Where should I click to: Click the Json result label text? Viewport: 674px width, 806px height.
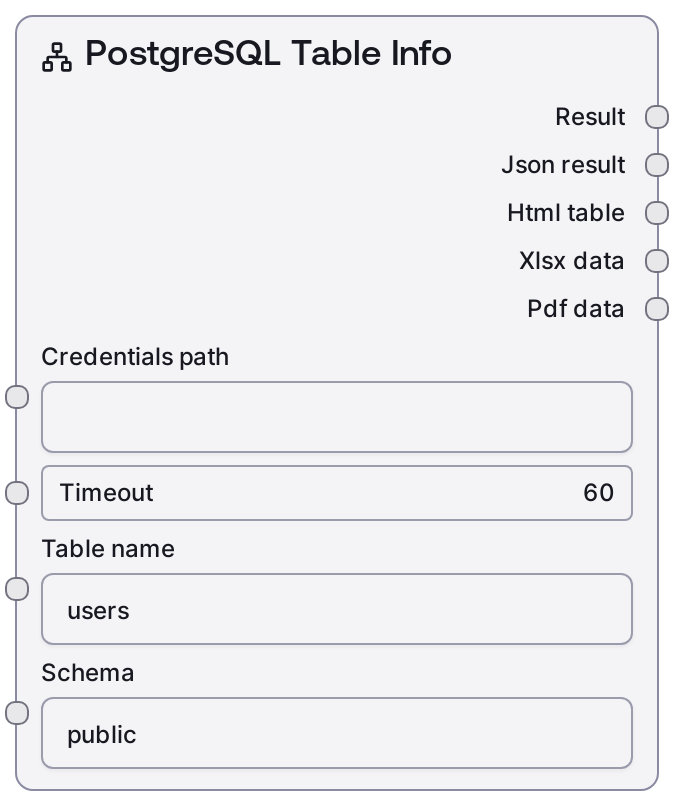coord(563,165)
